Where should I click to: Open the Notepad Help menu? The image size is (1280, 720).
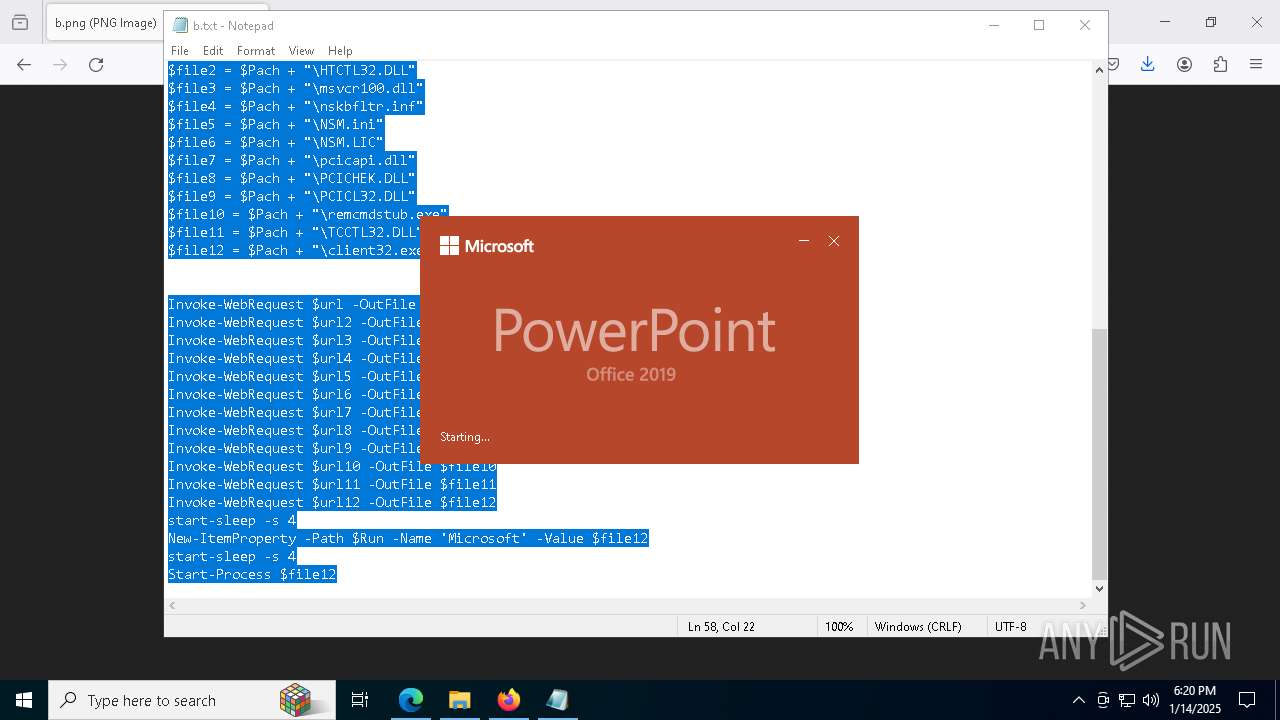[x=340, y=51]
